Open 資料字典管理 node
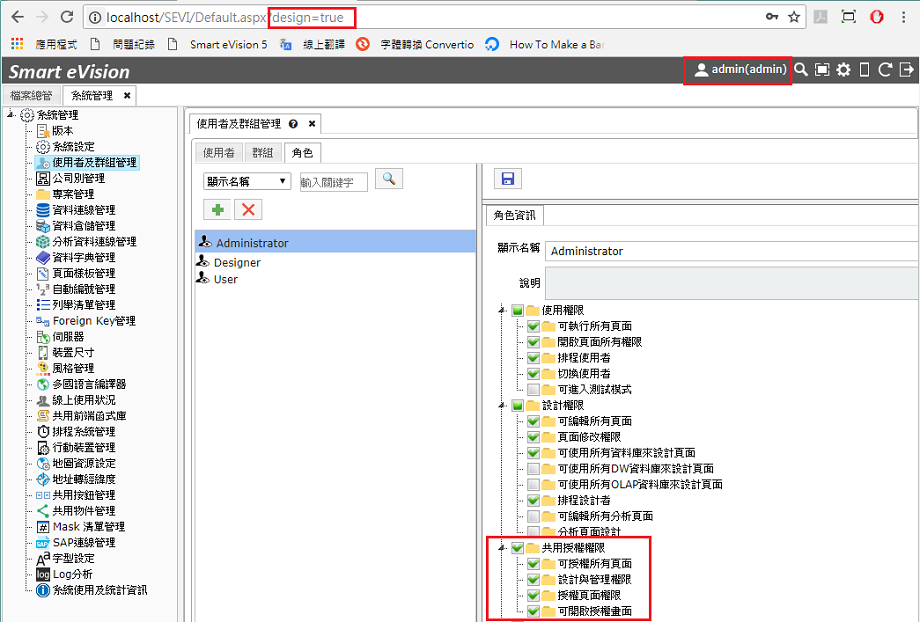The width and height of the screenshot is (920, 622). (x=76, y=258)
